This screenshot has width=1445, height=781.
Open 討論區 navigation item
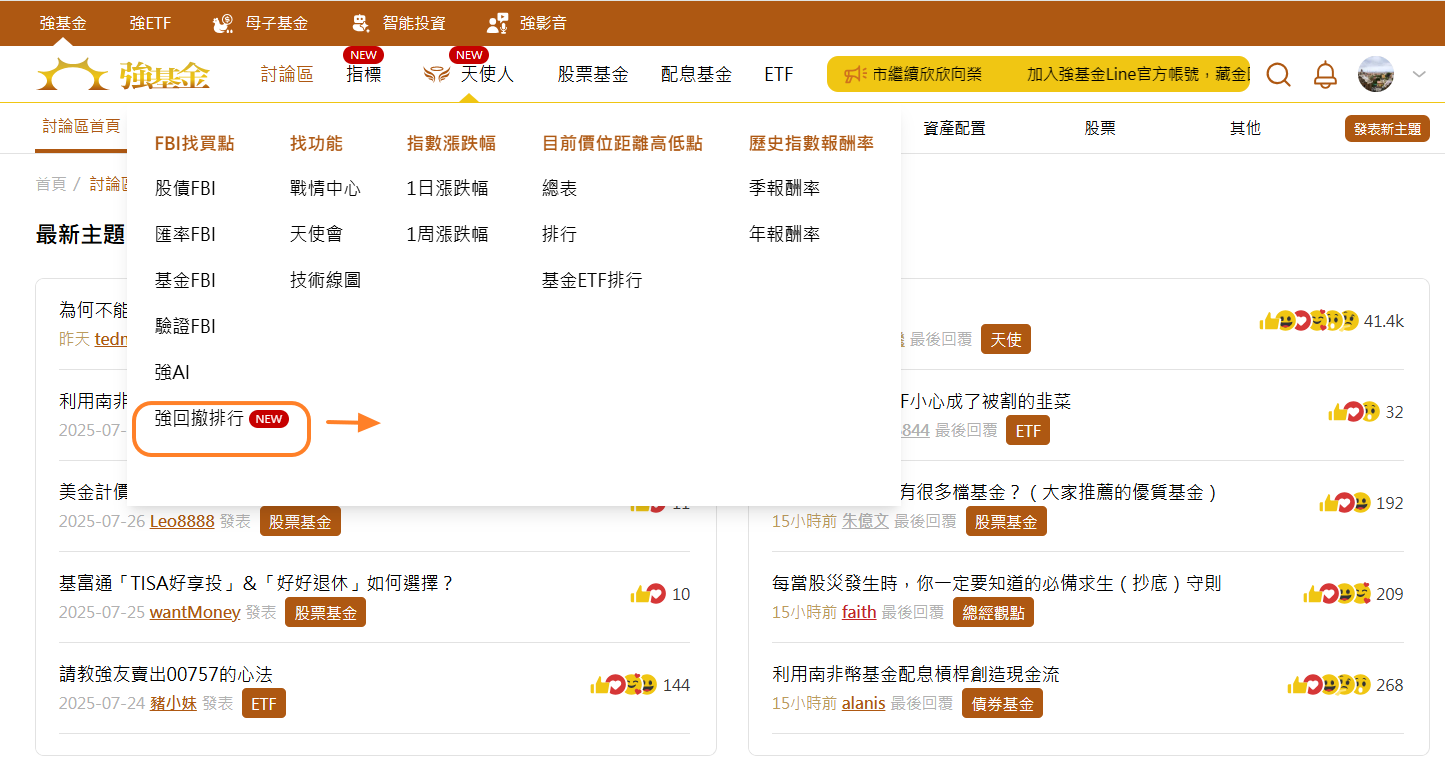tap(286, 74)
